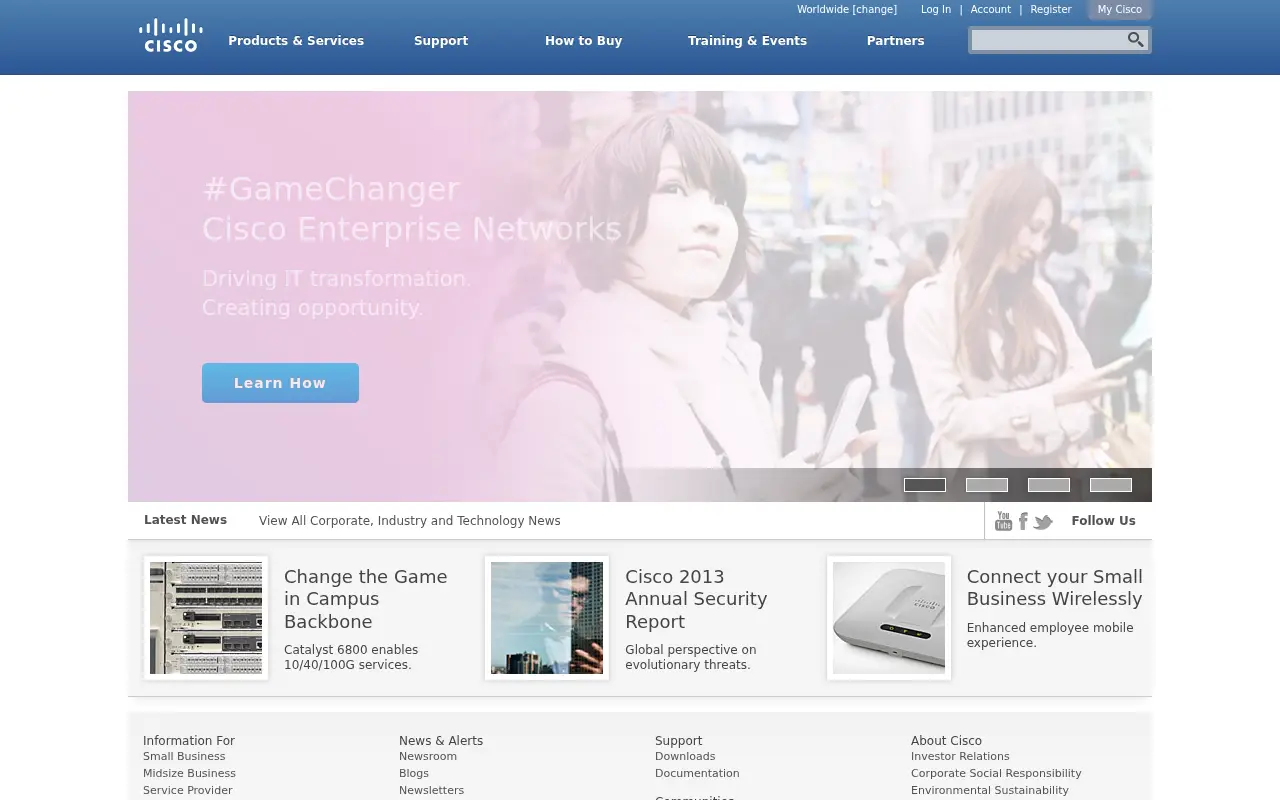Open Blogs footer link
The width and height of the screenshot is (1280, 800).
(x=414, y=774)
